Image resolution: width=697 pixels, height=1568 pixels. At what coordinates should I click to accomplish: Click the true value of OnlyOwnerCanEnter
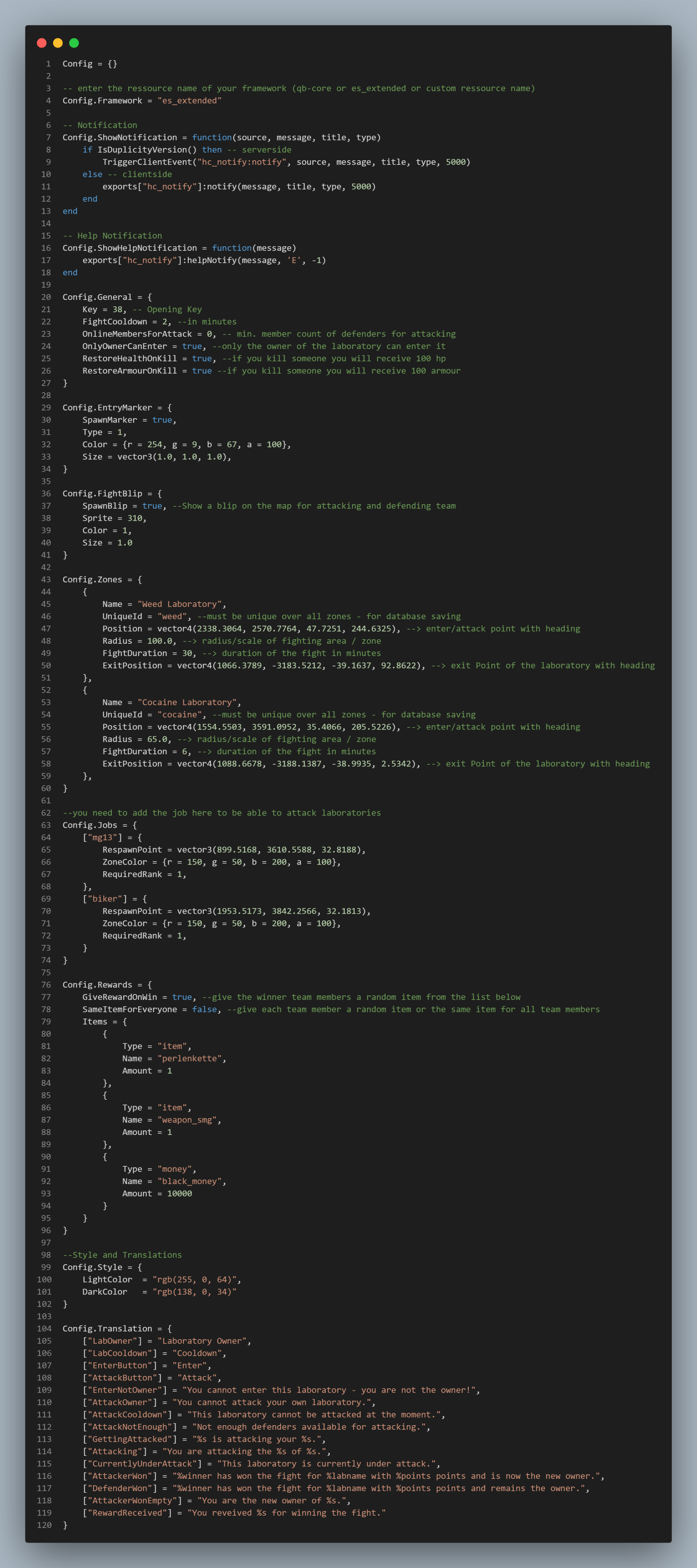click(192, 346)
